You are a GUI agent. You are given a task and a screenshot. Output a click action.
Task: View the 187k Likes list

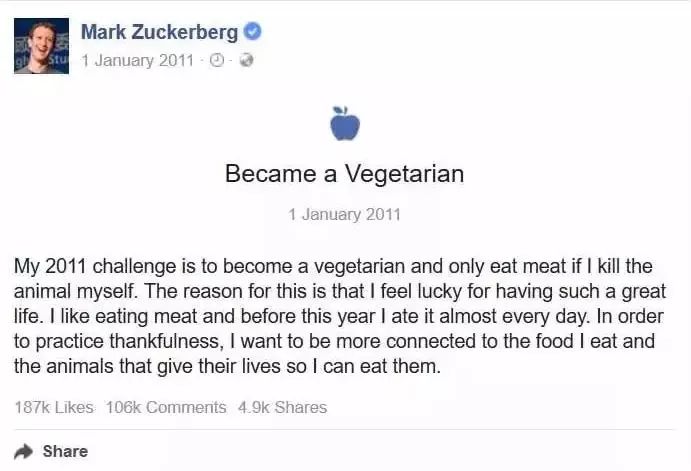point(54,408)
